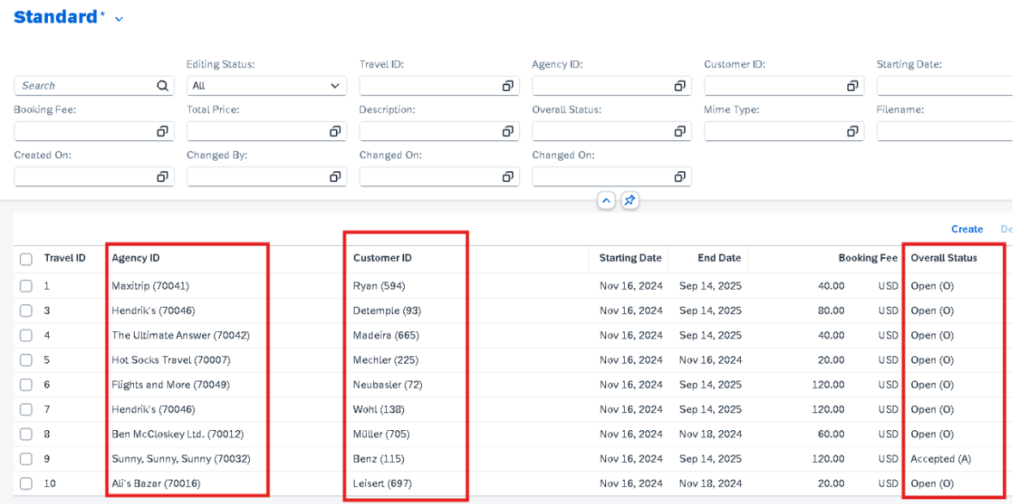Toggle the select all rows checkbox
Image resolution: width=1024 pixels, height=504 pixels.
(26, 259)
